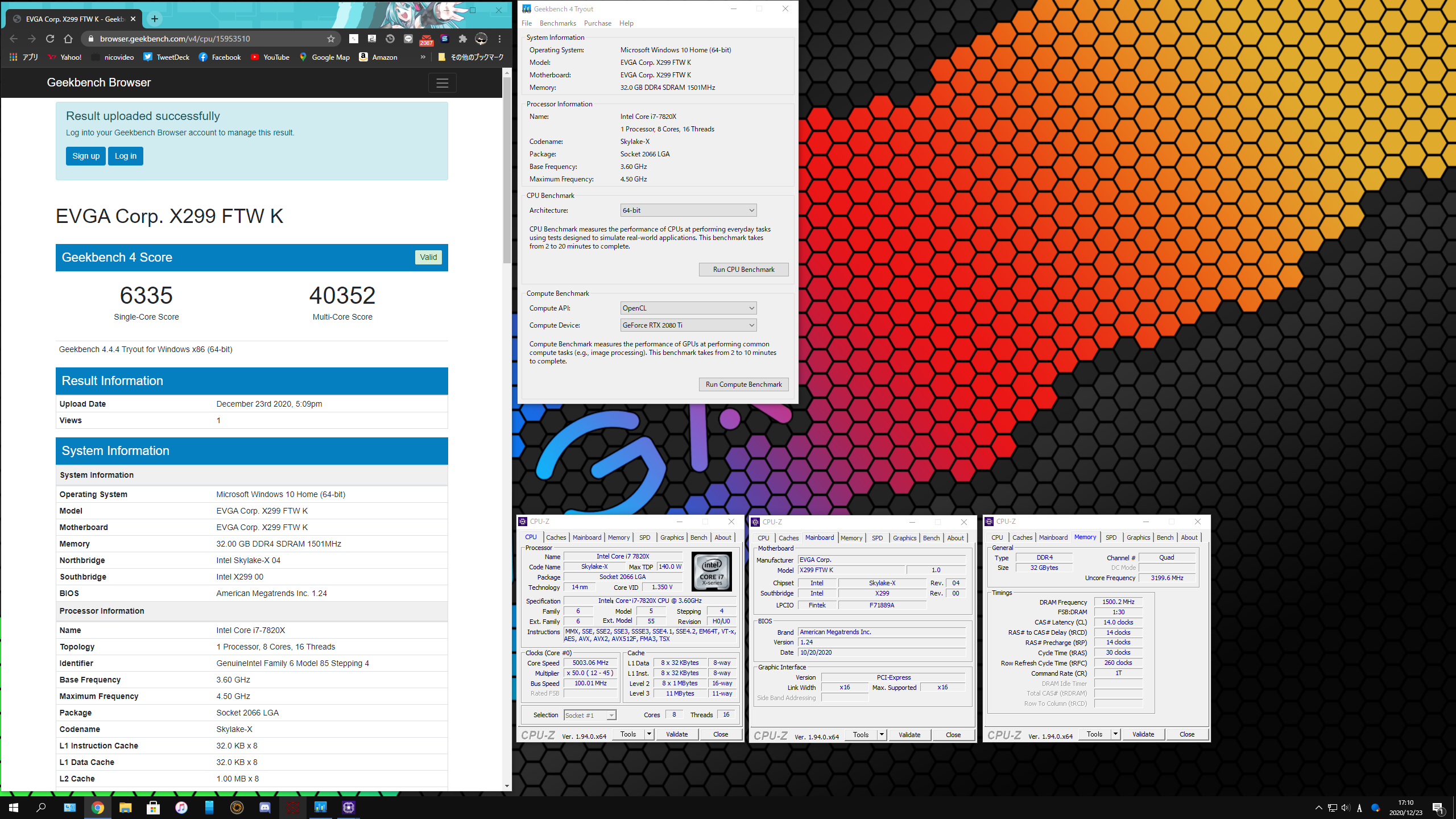Open Chrome from the taskbar

pos(97,808)
